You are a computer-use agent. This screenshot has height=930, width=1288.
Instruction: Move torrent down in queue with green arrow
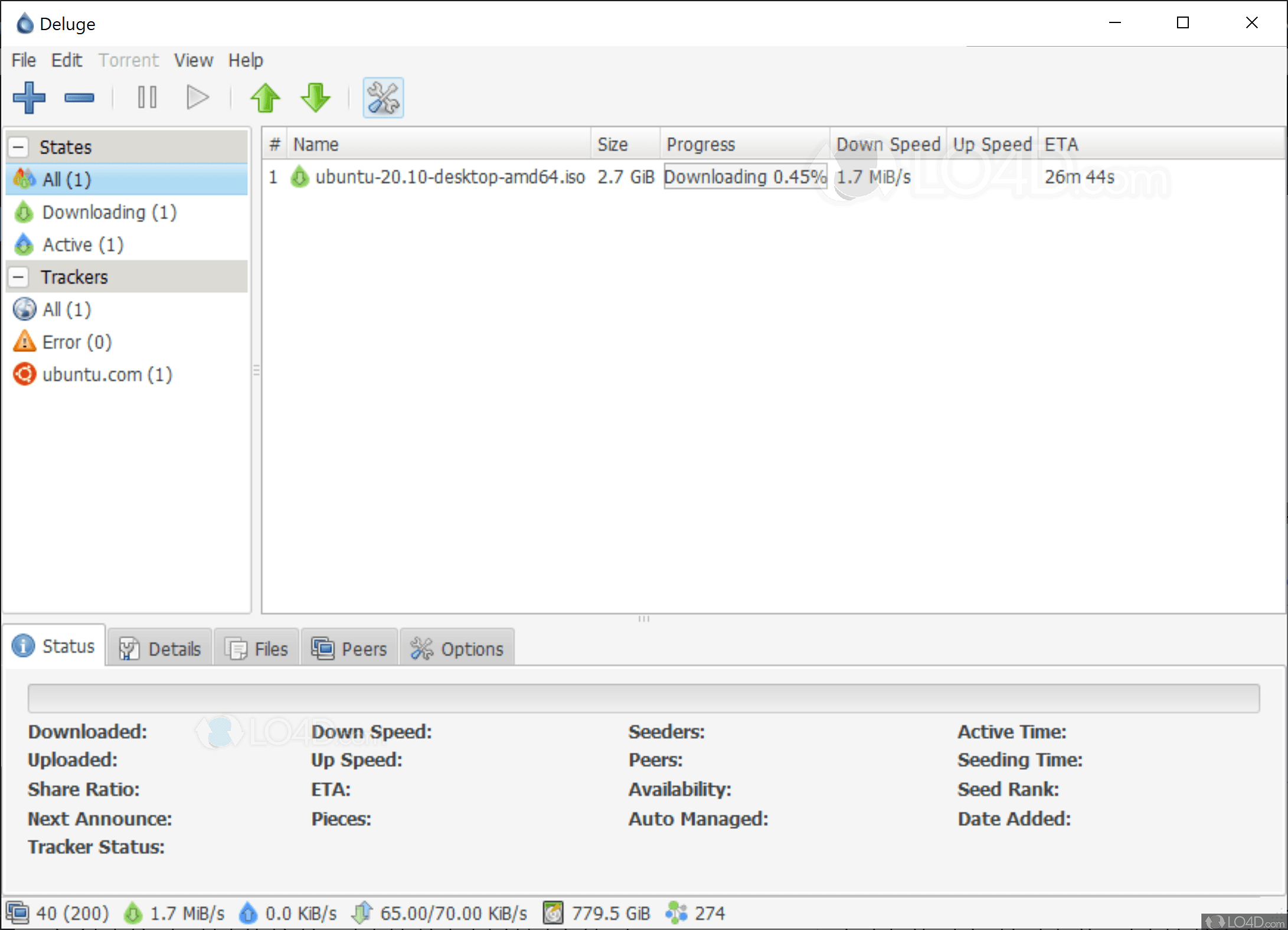(x=315, y=97)
